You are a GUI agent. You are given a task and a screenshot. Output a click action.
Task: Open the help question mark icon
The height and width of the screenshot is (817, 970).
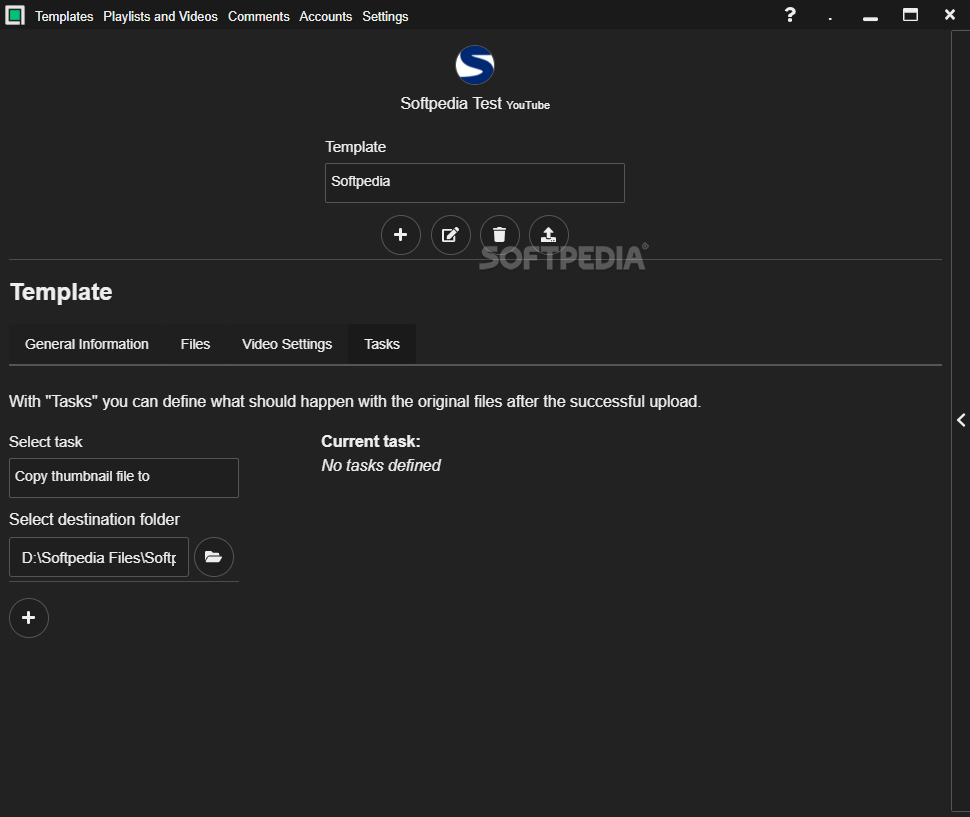tap(790, 15)
